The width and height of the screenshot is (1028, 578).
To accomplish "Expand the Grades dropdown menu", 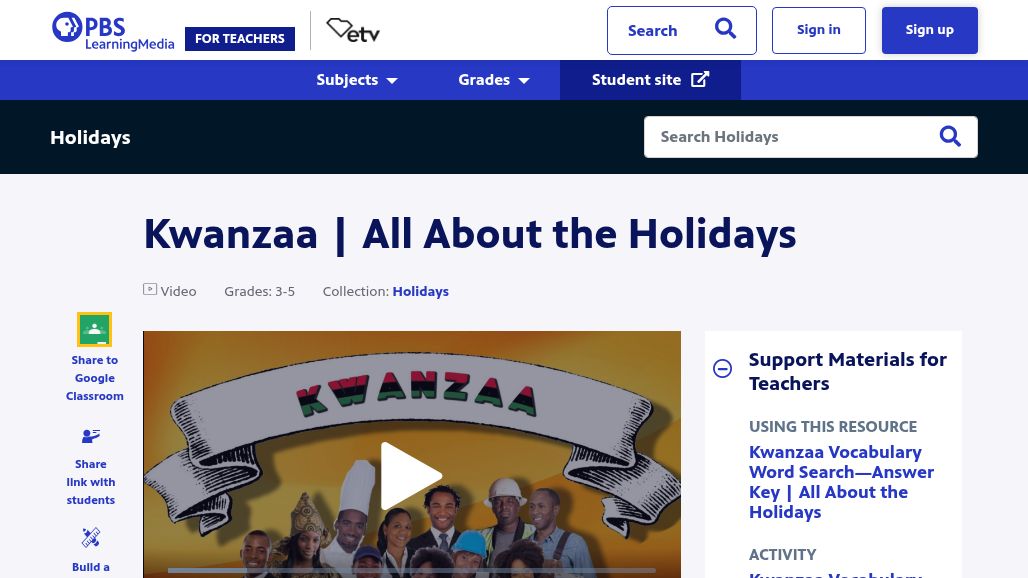I will click(494, 80).
